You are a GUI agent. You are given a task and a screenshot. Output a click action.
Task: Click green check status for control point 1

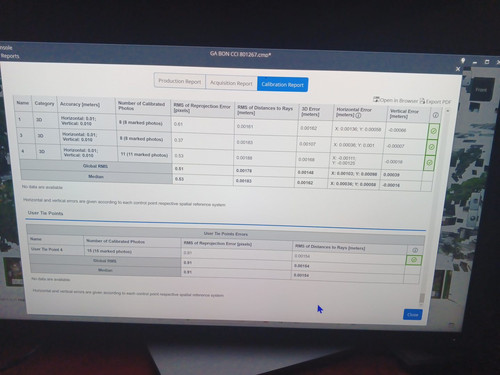433,131
